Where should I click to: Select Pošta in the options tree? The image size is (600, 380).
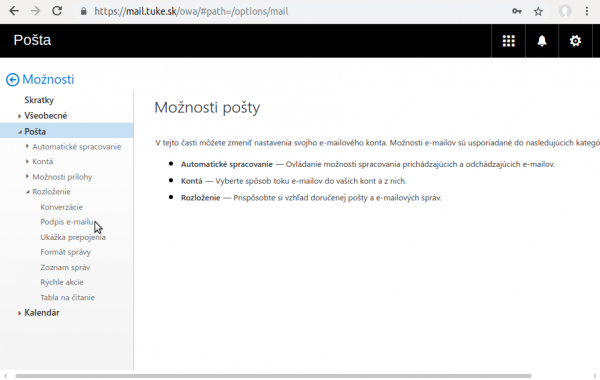click(35, 132)
